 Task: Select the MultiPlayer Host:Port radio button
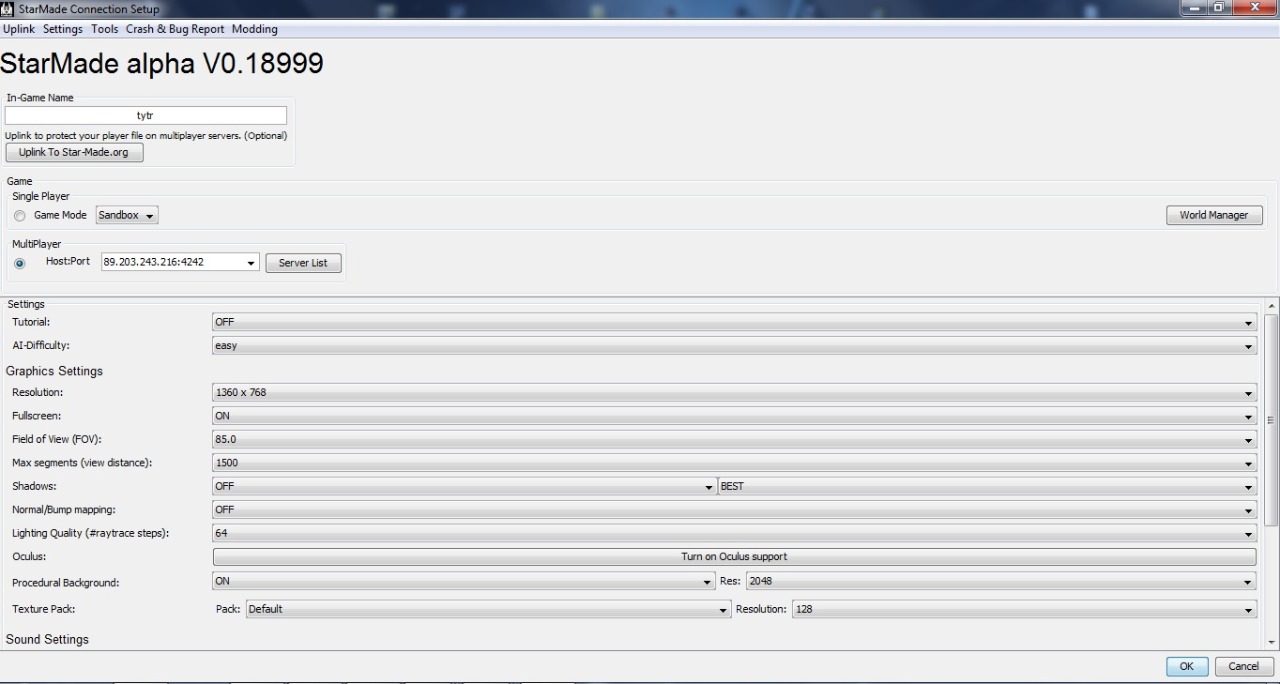(x=19, y=263)
